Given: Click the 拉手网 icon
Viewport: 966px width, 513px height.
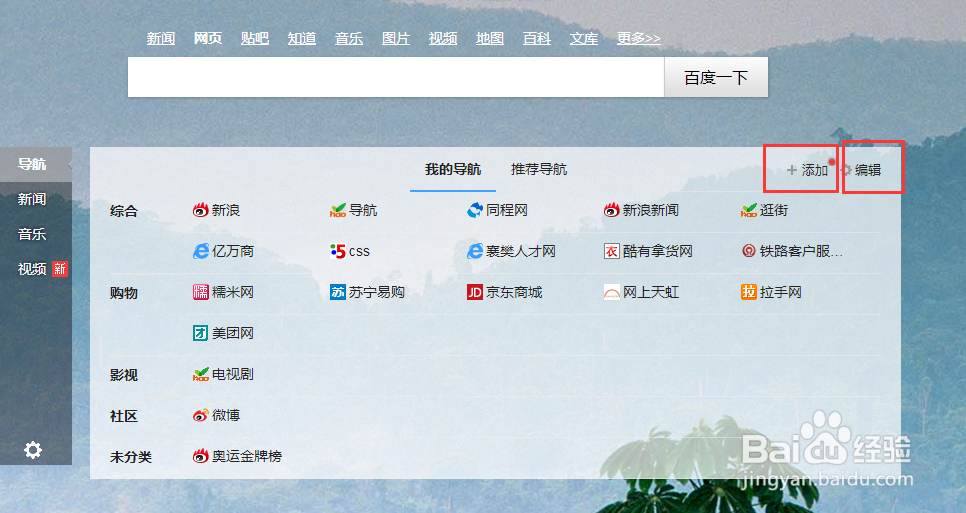Looking at the screenshot, I should (x=749, y=292).
